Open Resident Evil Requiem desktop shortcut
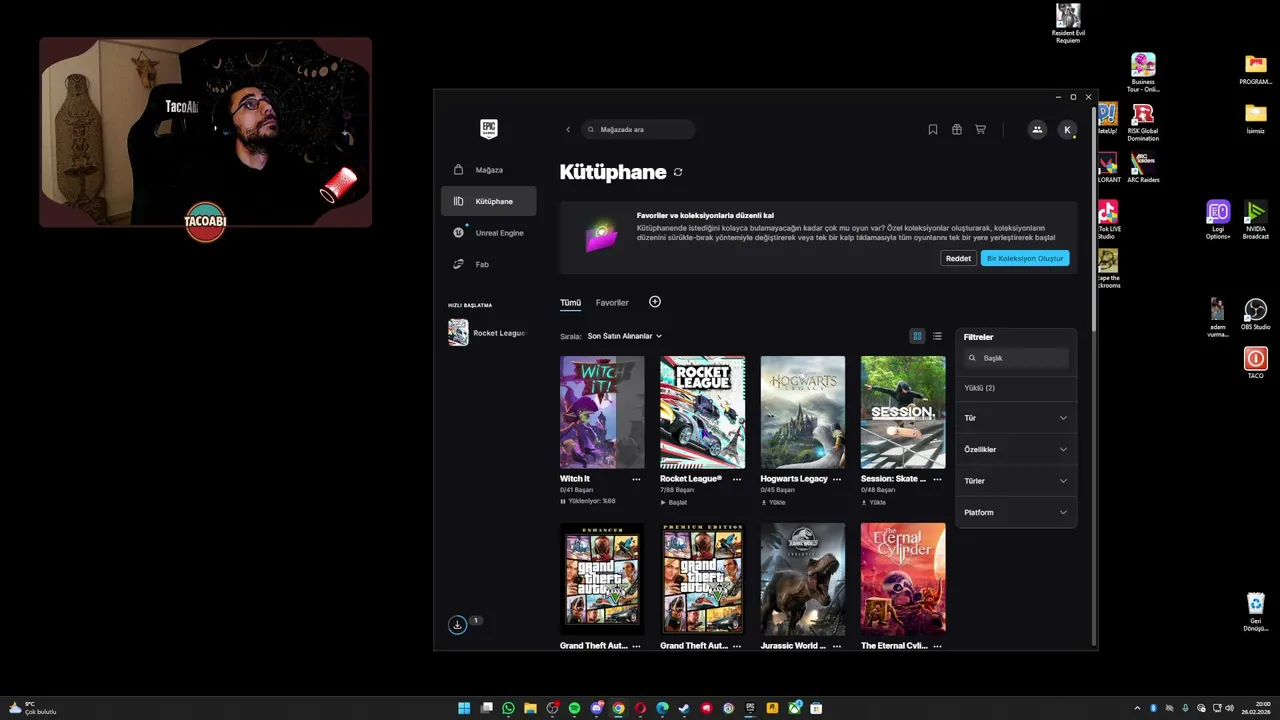 click(1068, 23)
